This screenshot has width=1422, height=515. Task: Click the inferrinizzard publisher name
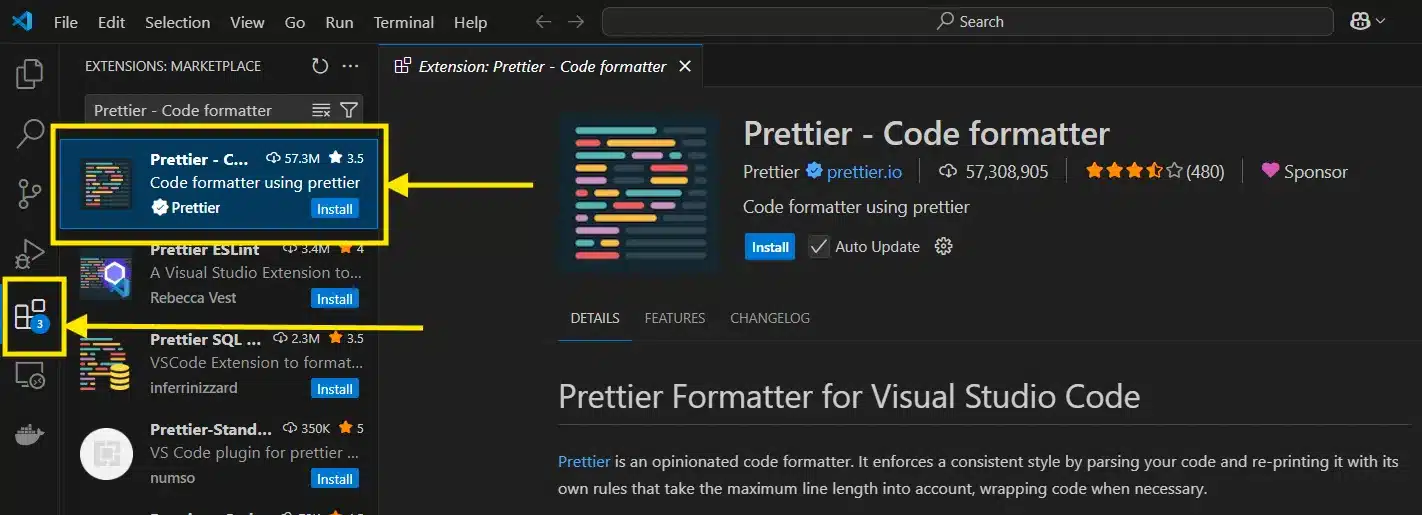coord(195,388)
